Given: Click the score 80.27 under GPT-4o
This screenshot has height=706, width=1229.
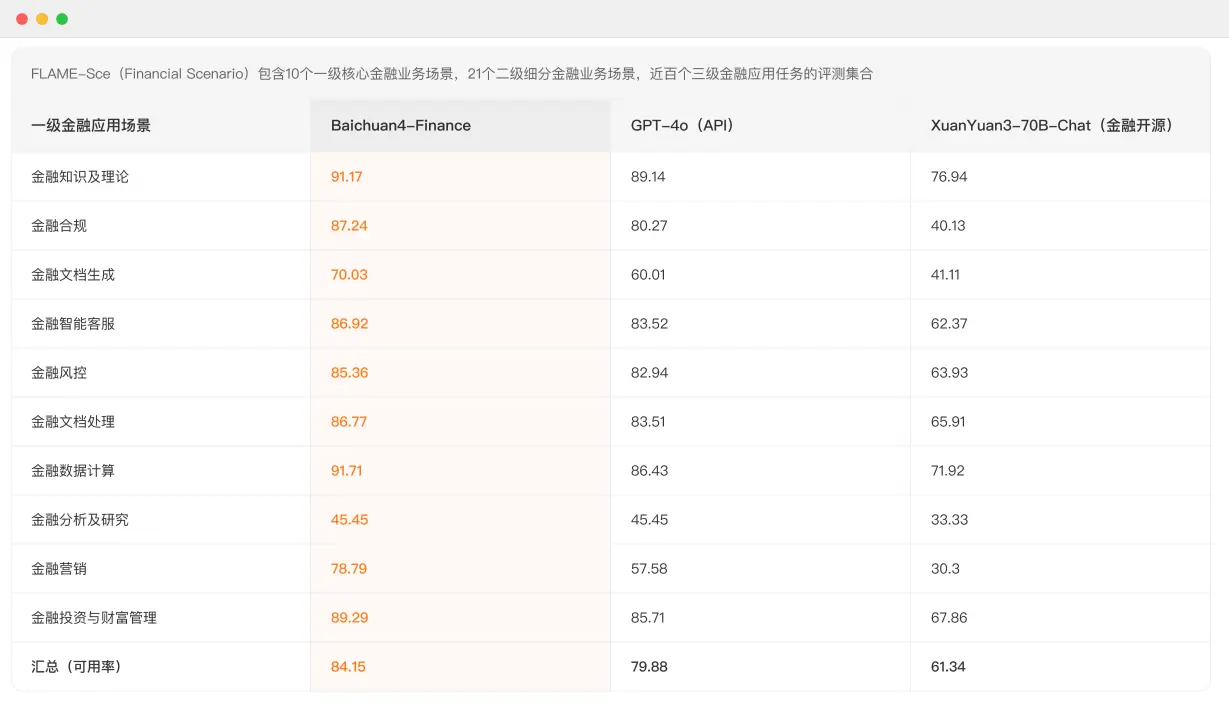Looking at the screenshot, I should (x=648, y=225).
